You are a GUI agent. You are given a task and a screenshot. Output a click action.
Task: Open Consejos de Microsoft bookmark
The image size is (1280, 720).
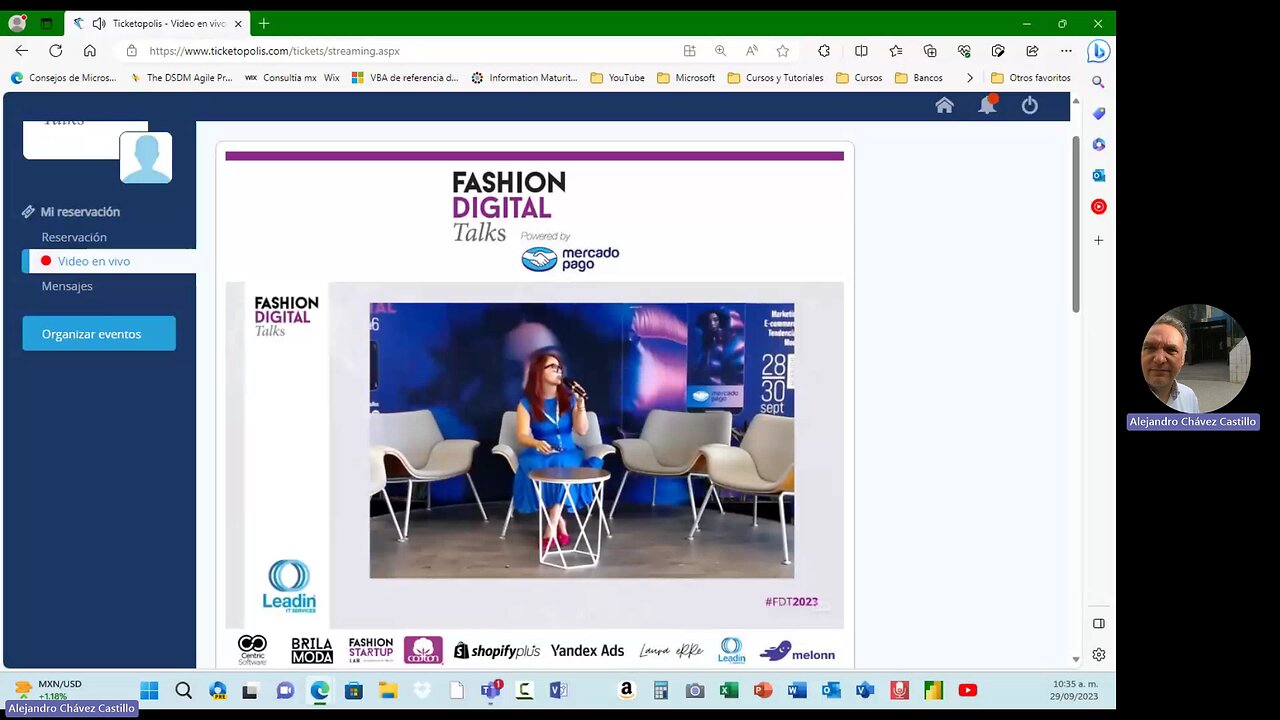point(64,78)
